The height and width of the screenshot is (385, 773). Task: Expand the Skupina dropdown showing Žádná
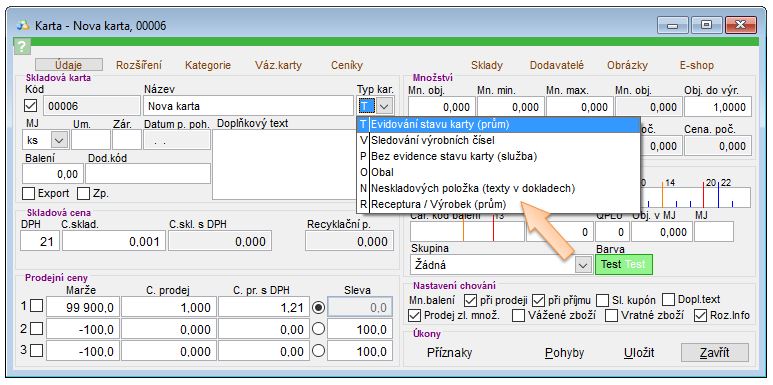coord(583,265)
